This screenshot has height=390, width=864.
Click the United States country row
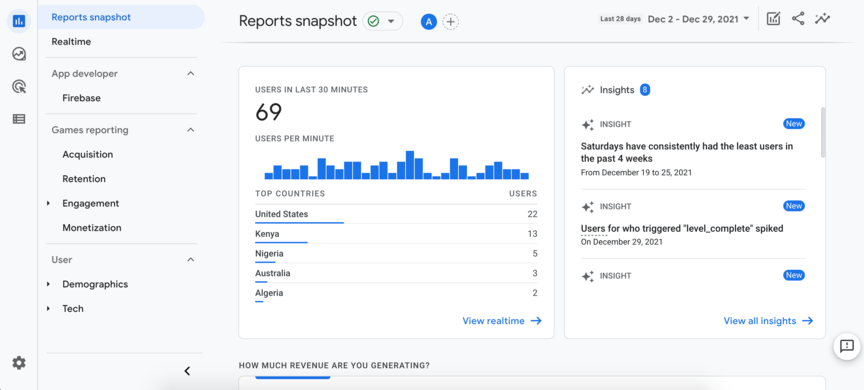(396, 214)
